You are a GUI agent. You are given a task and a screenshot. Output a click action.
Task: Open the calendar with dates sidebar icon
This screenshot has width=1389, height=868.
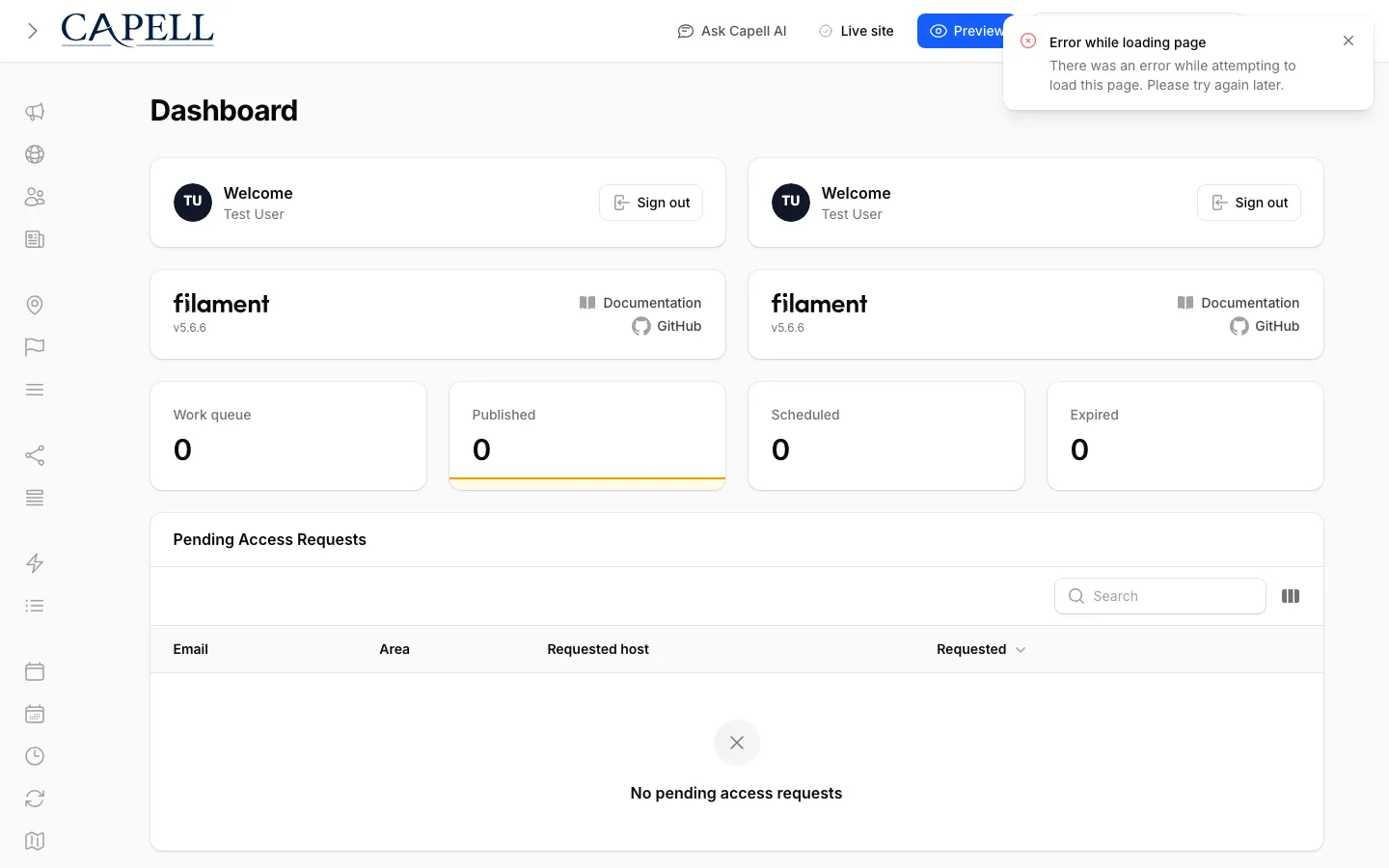pyautogui.click(x=35, y=714)
